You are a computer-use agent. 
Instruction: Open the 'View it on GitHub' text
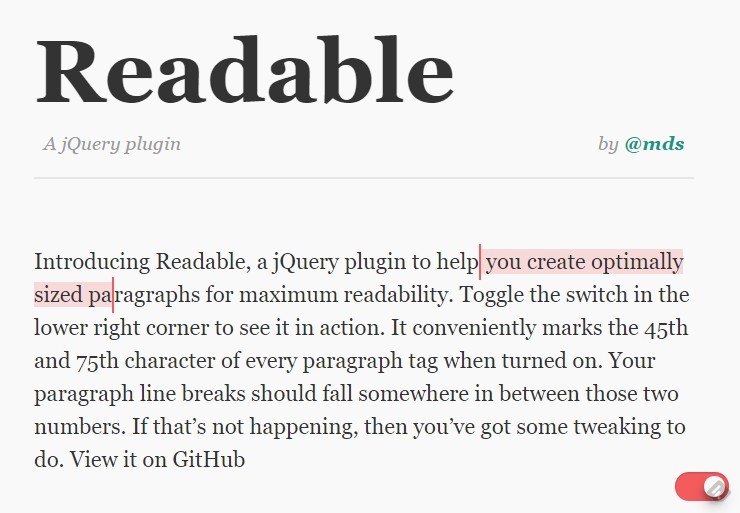158,459
